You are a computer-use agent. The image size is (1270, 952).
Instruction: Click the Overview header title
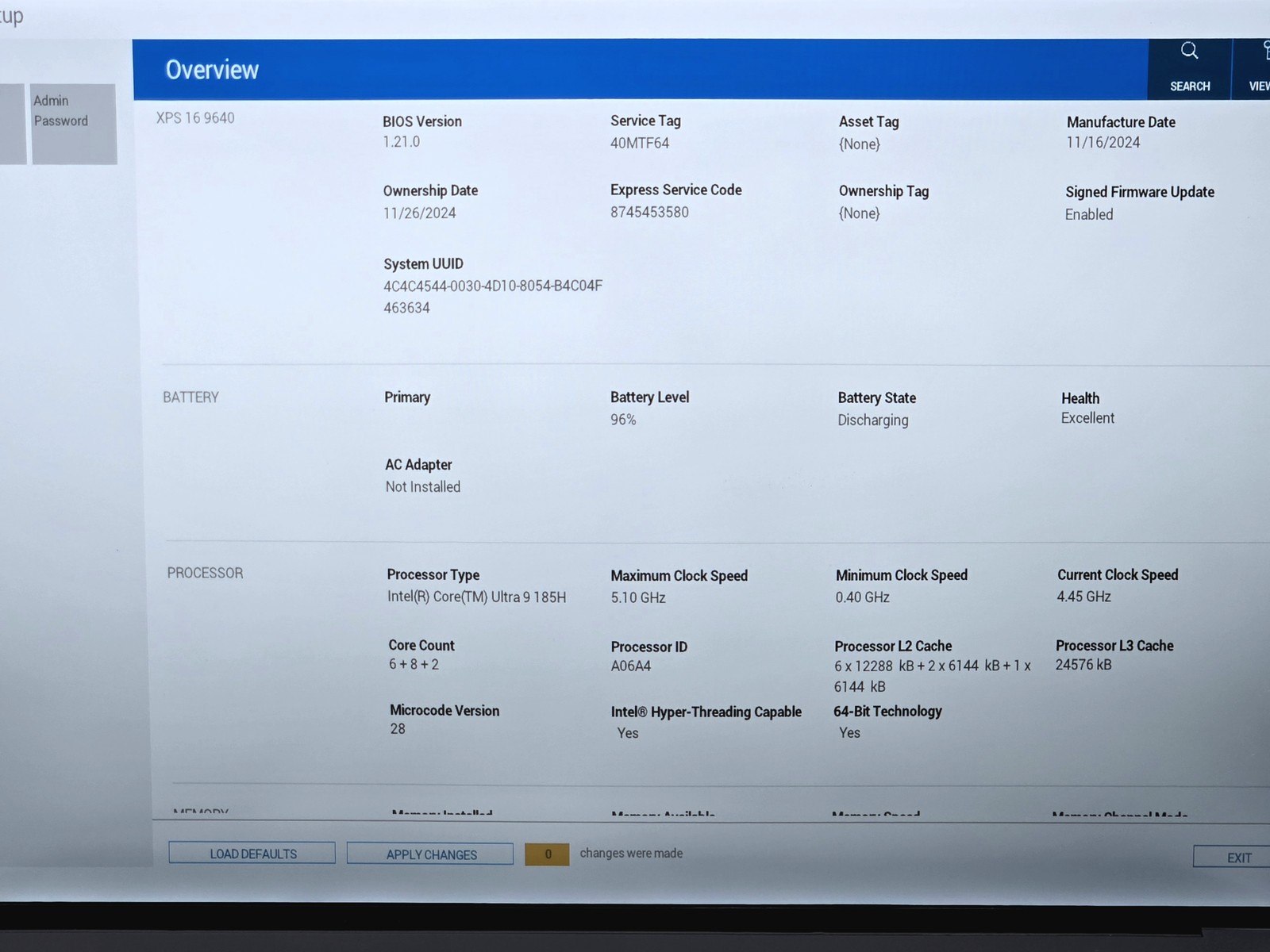tap(212, 70)
